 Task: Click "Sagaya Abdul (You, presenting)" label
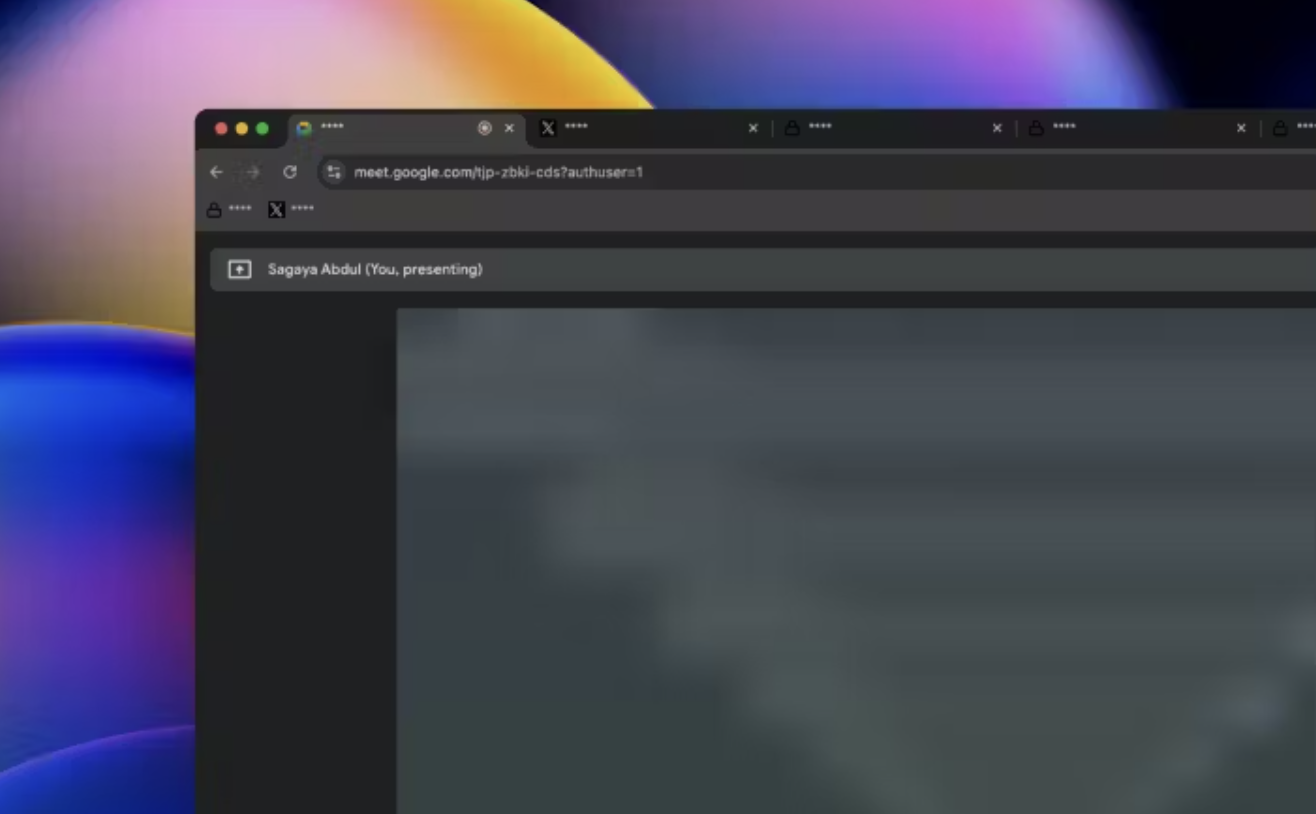(375, 269)
